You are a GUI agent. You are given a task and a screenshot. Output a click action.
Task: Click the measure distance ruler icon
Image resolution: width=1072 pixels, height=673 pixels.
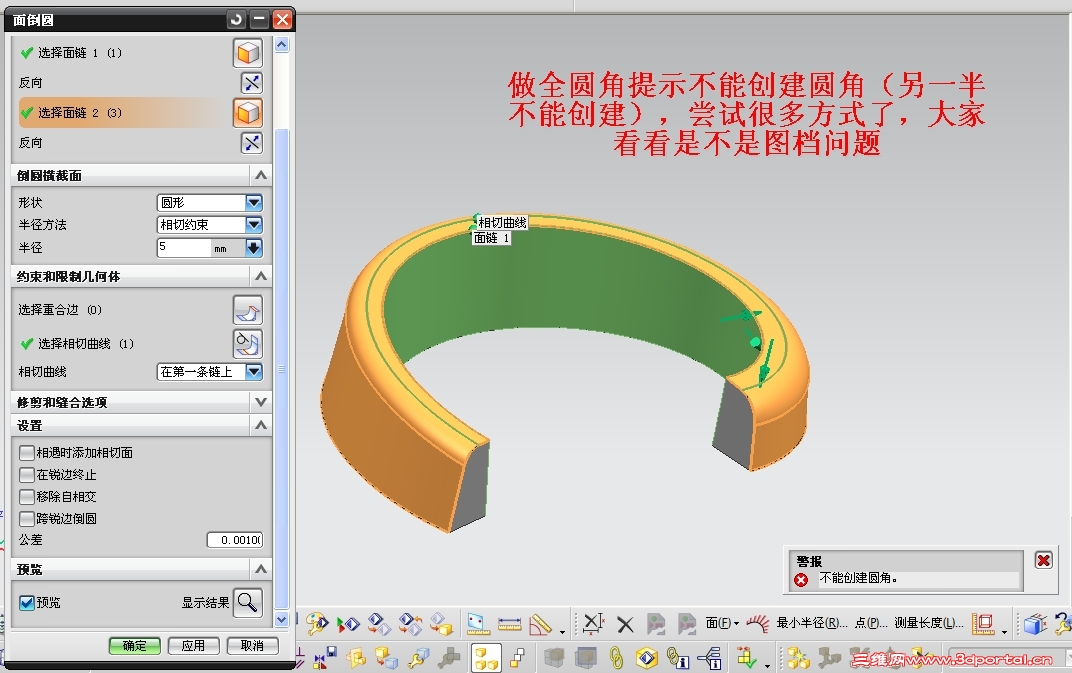pyautogui.click(x=509, y=624)
